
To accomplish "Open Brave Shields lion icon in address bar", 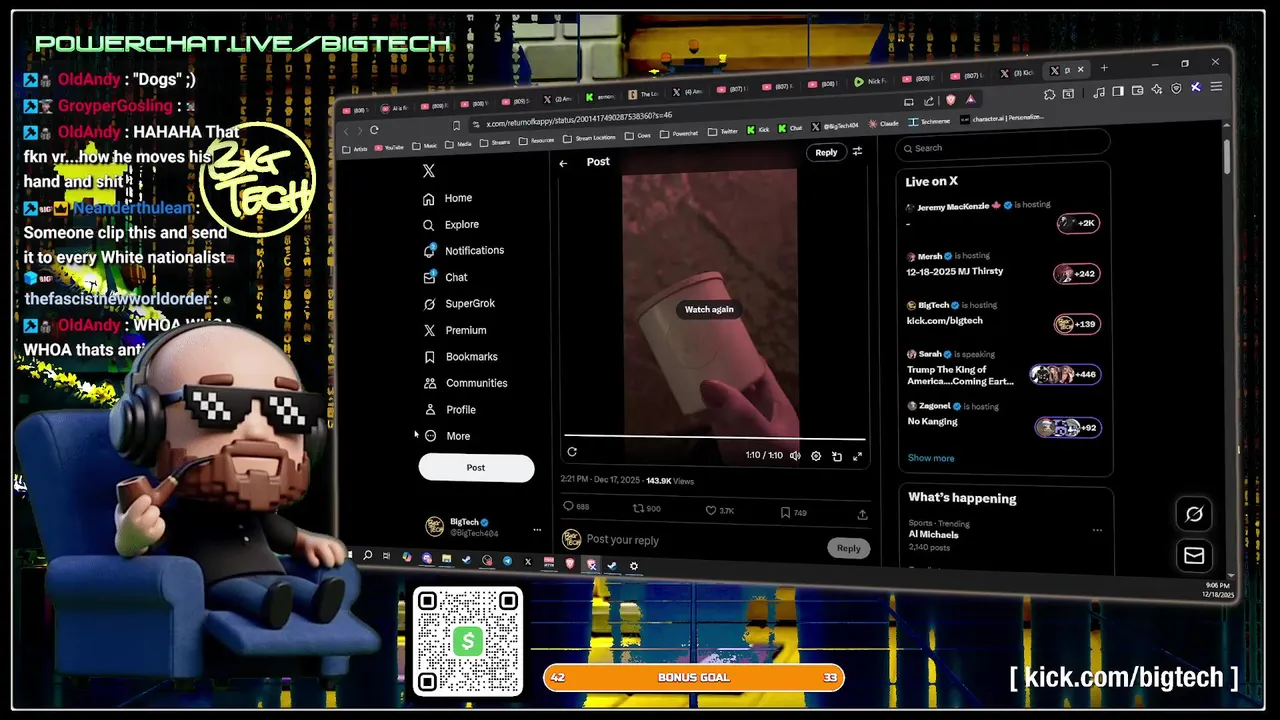I will (x=950, y=100).
